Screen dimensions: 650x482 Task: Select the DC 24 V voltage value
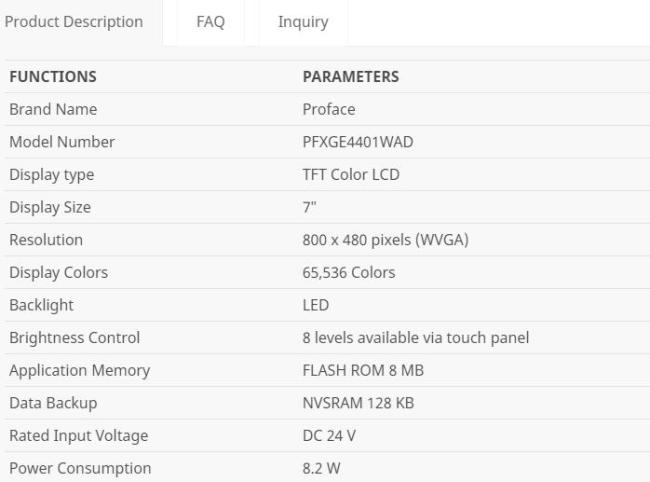[x=329, y=436]
